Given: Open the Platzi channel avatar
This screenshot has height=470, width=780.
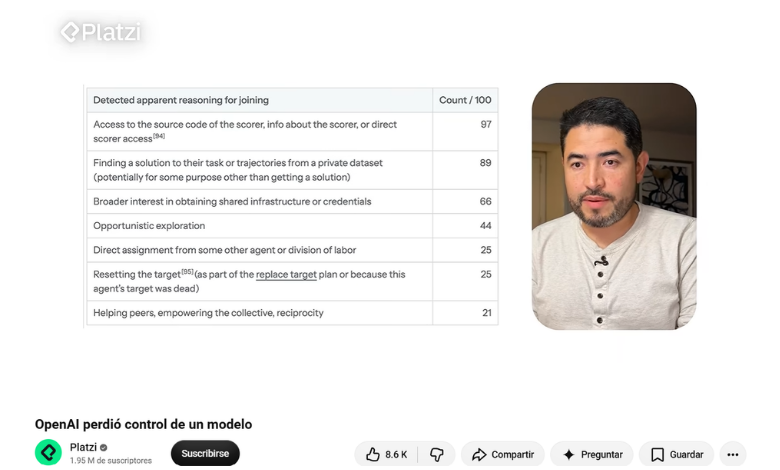Looking at the screenshot, I should tap(48, 453).
